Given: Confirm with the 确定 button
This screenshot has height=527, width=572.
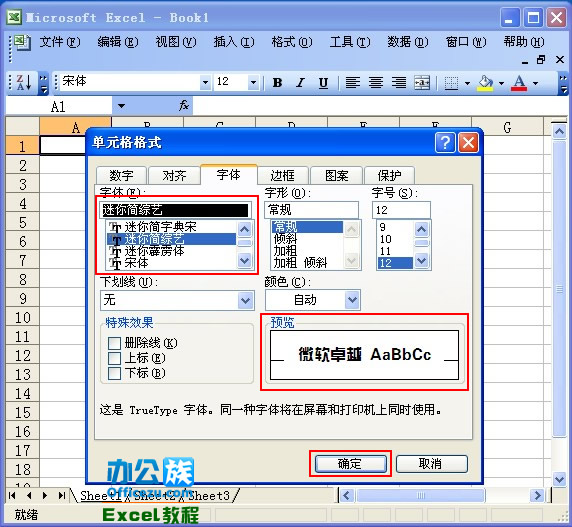Looking at the screenshot, I should [350, 464].
